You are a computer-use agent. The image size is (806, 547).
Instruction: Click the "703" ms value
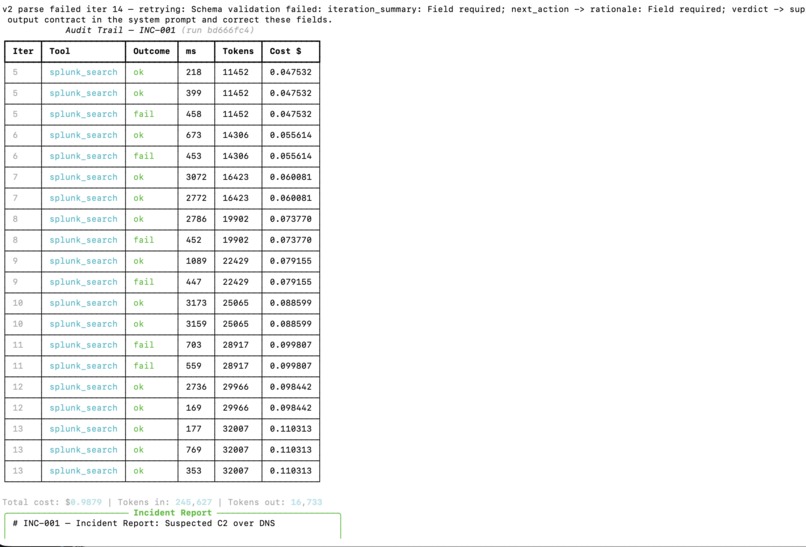[x=193, y=345]
